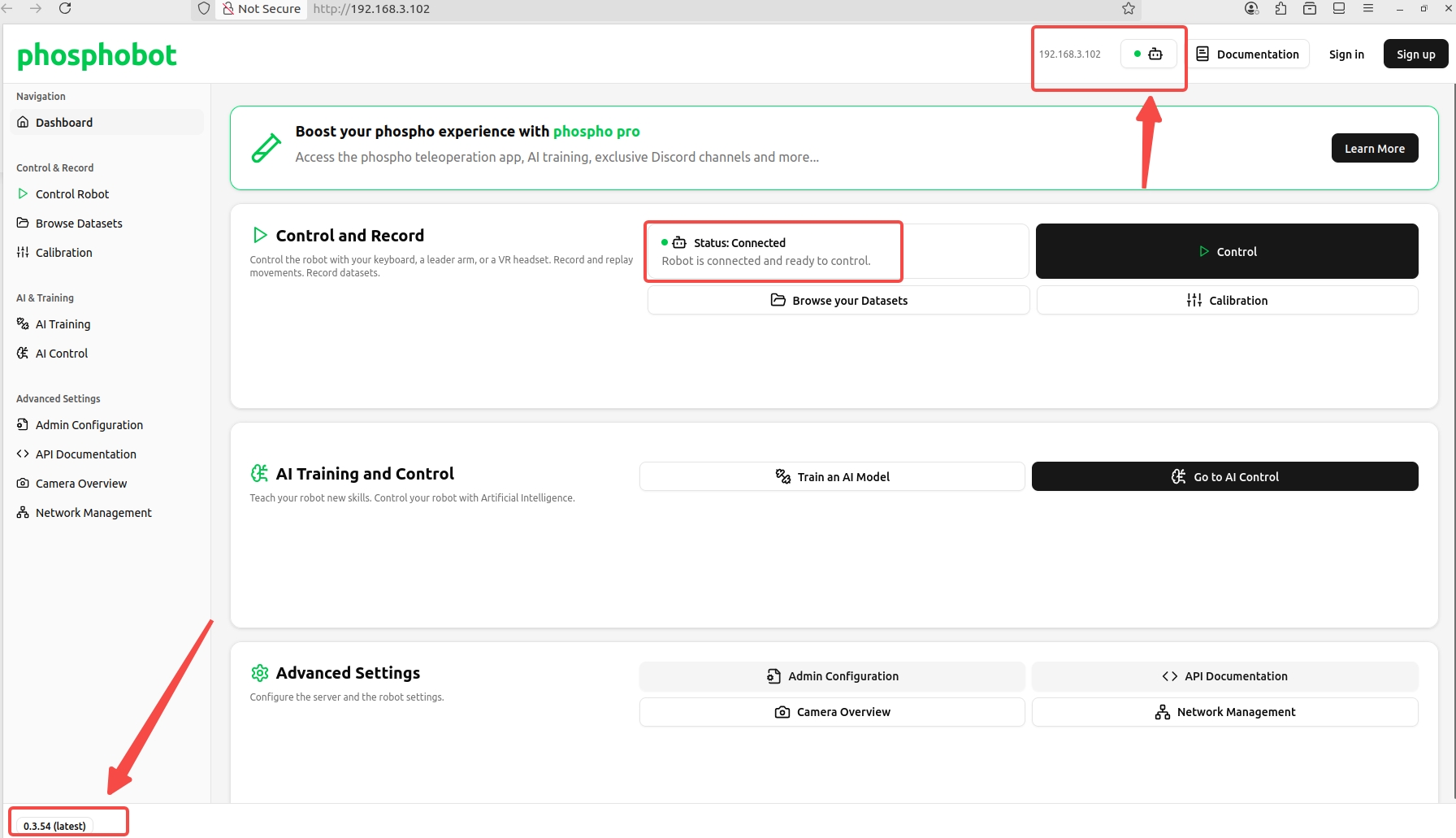This screenshot has height=838, width=1456.
Task: Open the browser hamburger menu
Action: coord(1368,8)
